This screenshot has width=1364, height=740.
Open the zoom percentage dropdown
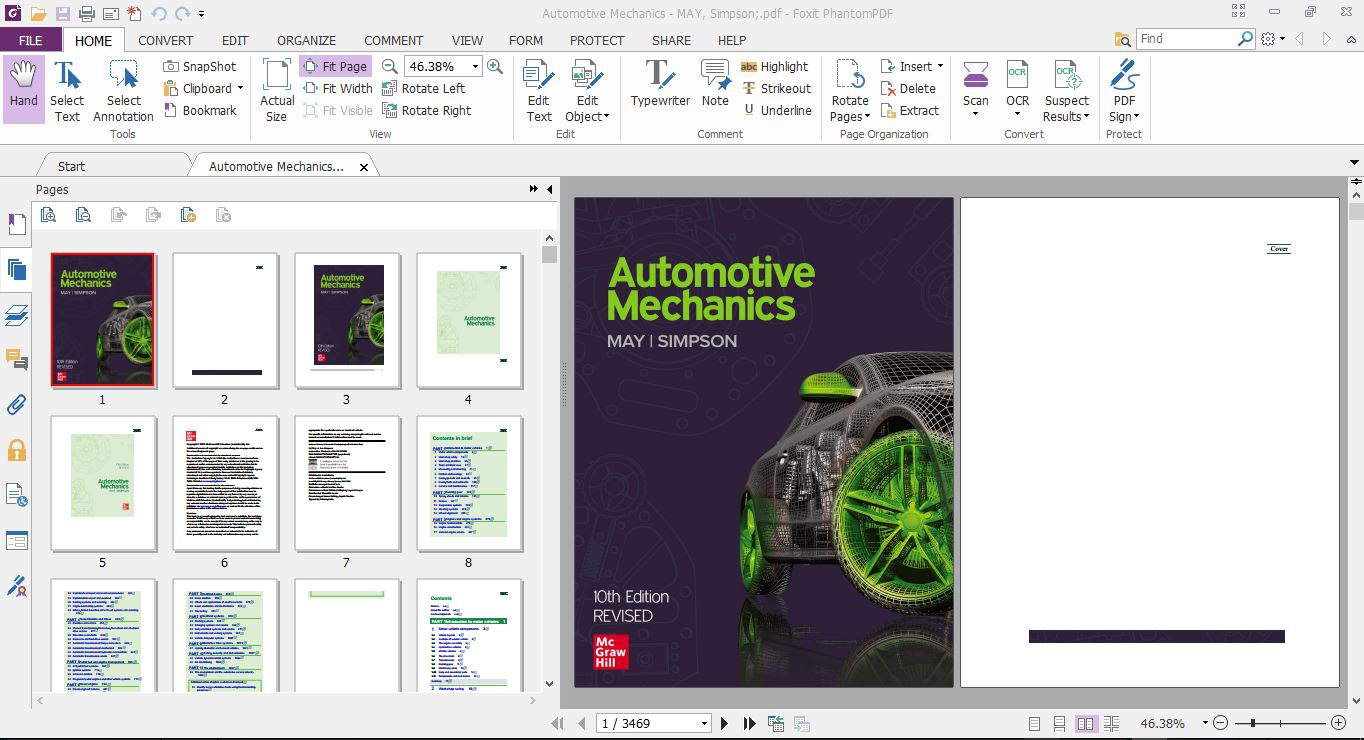coord(475,66)
